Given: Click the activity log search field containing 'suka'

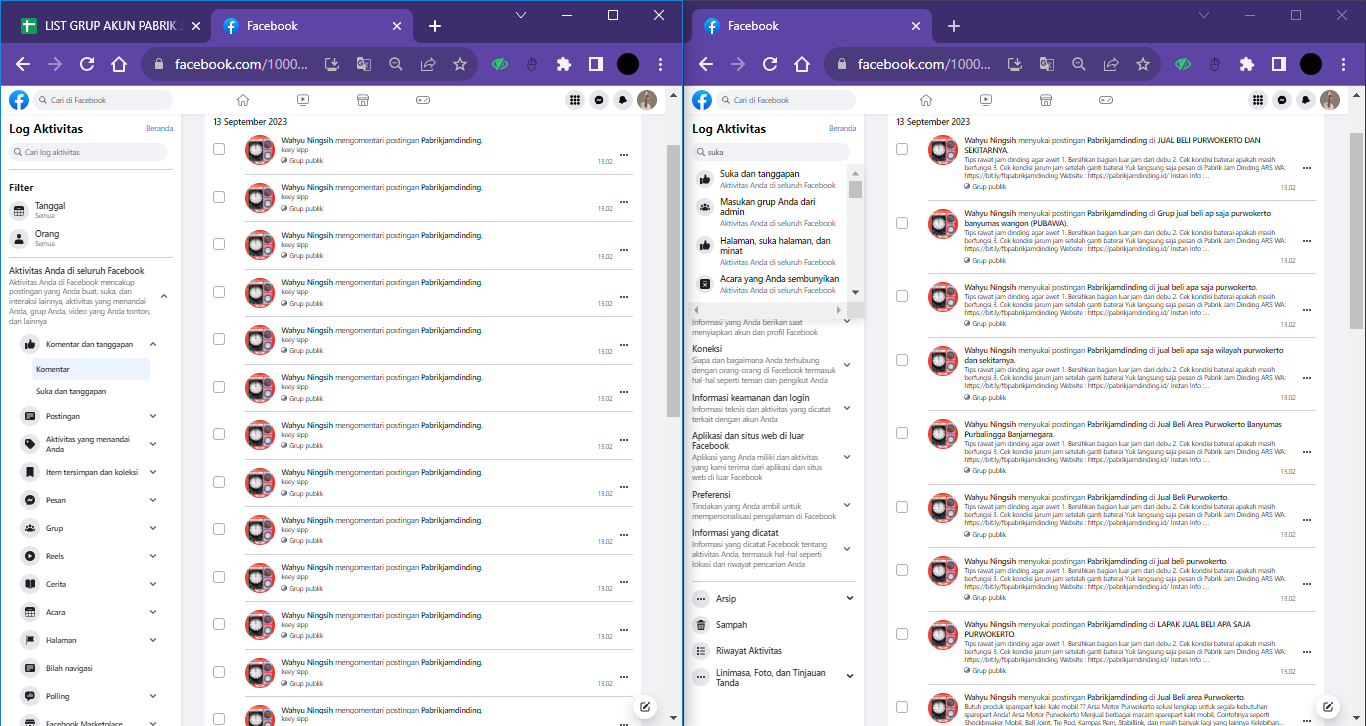Looking at the screenshot, I should pos(770,152).
